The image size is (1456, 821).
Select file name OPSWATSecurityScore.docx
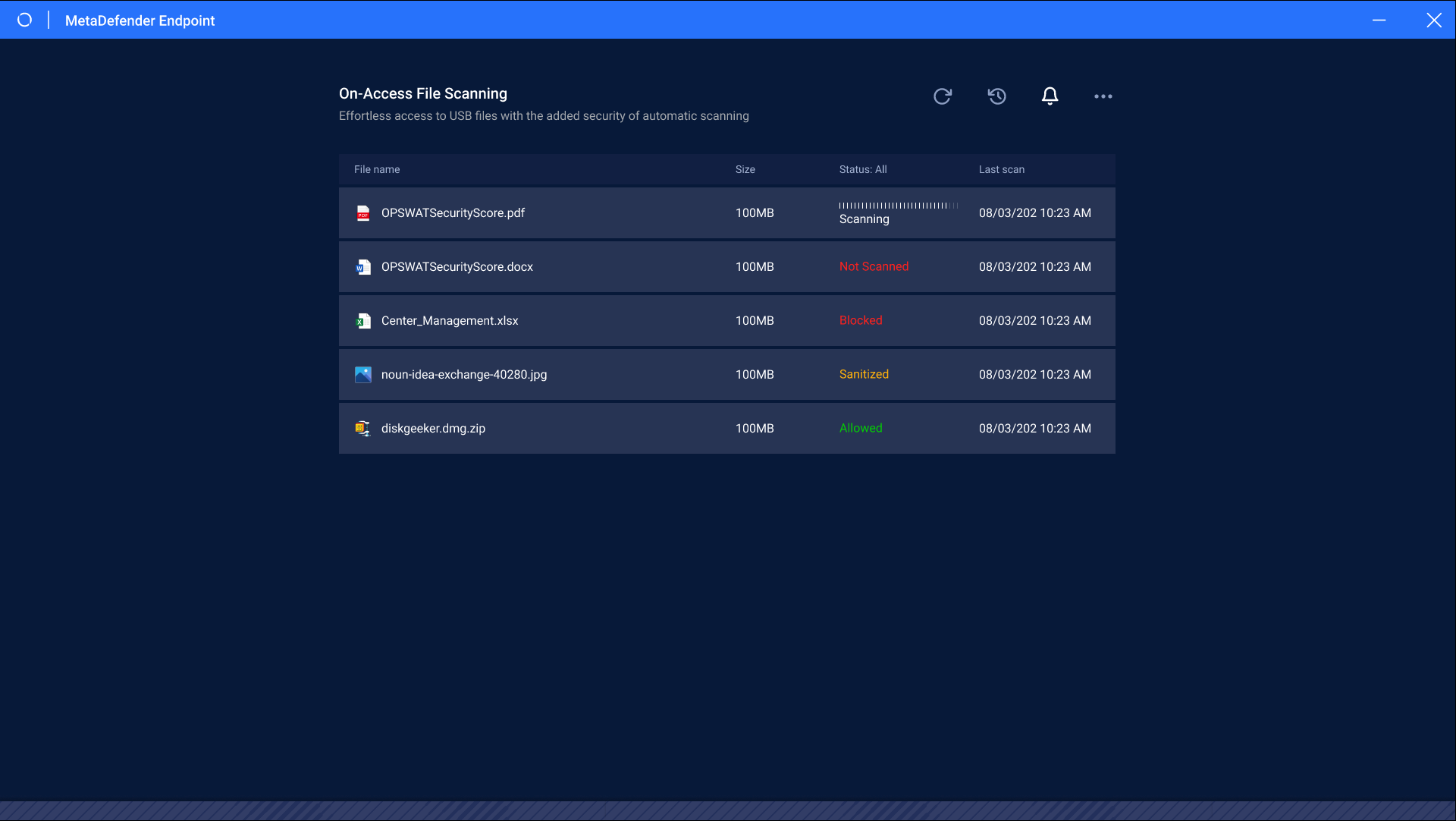(x=457, y=267)
